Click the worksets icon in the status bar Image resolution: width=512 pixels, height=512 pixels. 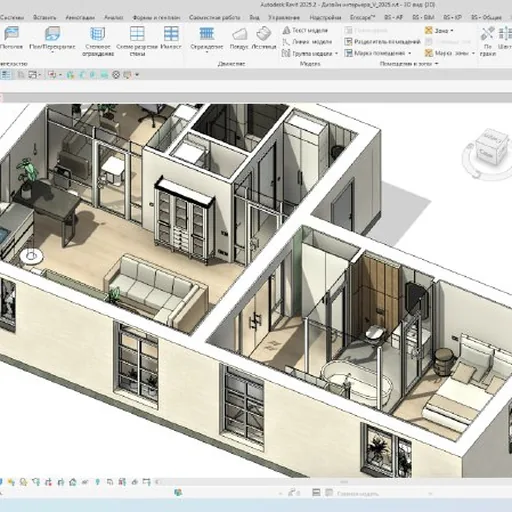178,493
